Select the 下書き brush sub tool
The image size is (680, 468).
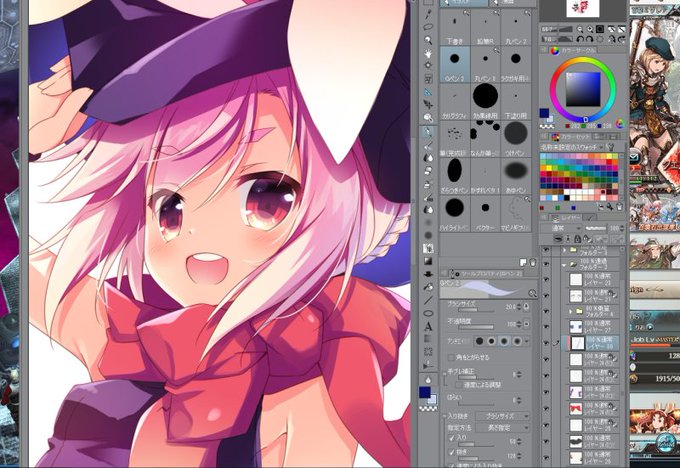[x=454, y=28]
